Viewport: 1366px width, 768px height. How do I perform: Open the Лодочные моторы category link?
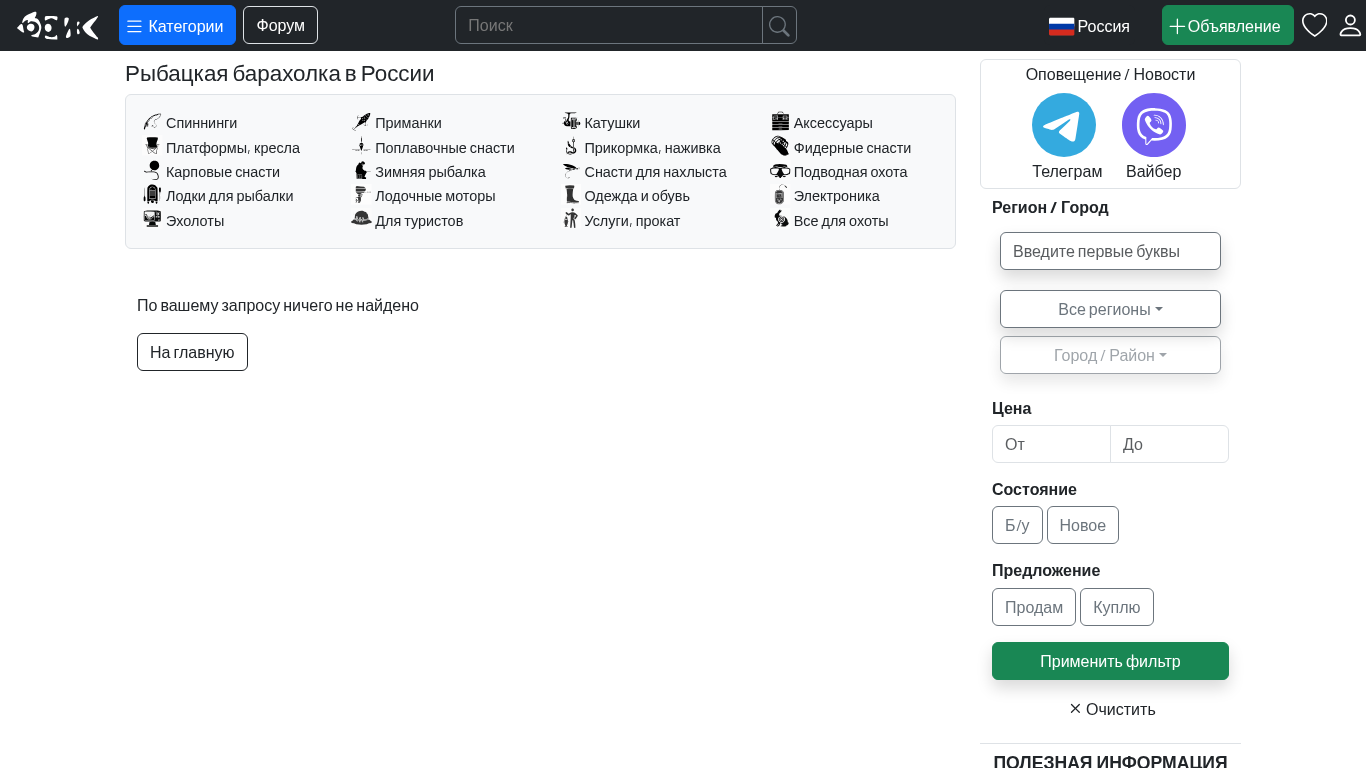(x=435, y=196)
